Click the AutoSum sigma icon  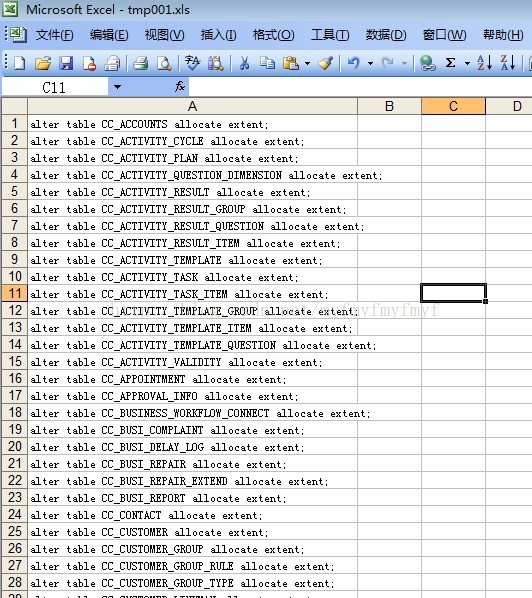450,63
